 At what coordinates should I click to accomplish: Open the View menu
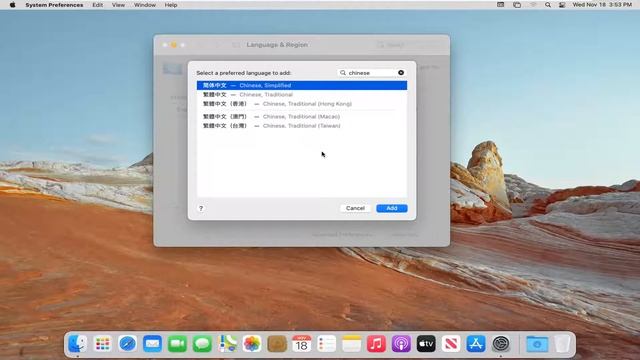[118, 5]
